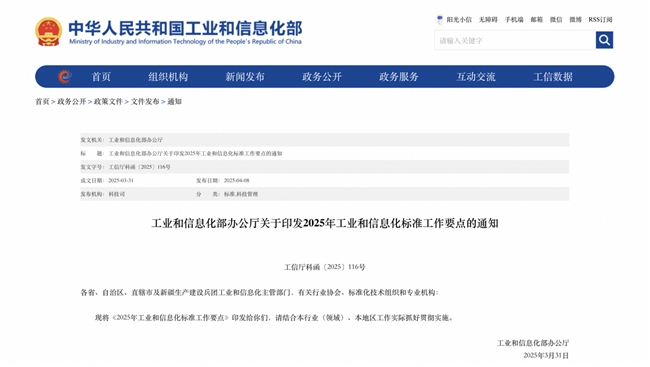The image size is (650, 367).
Task: Click the search magnifier icon button
Action: coord(604,40)
